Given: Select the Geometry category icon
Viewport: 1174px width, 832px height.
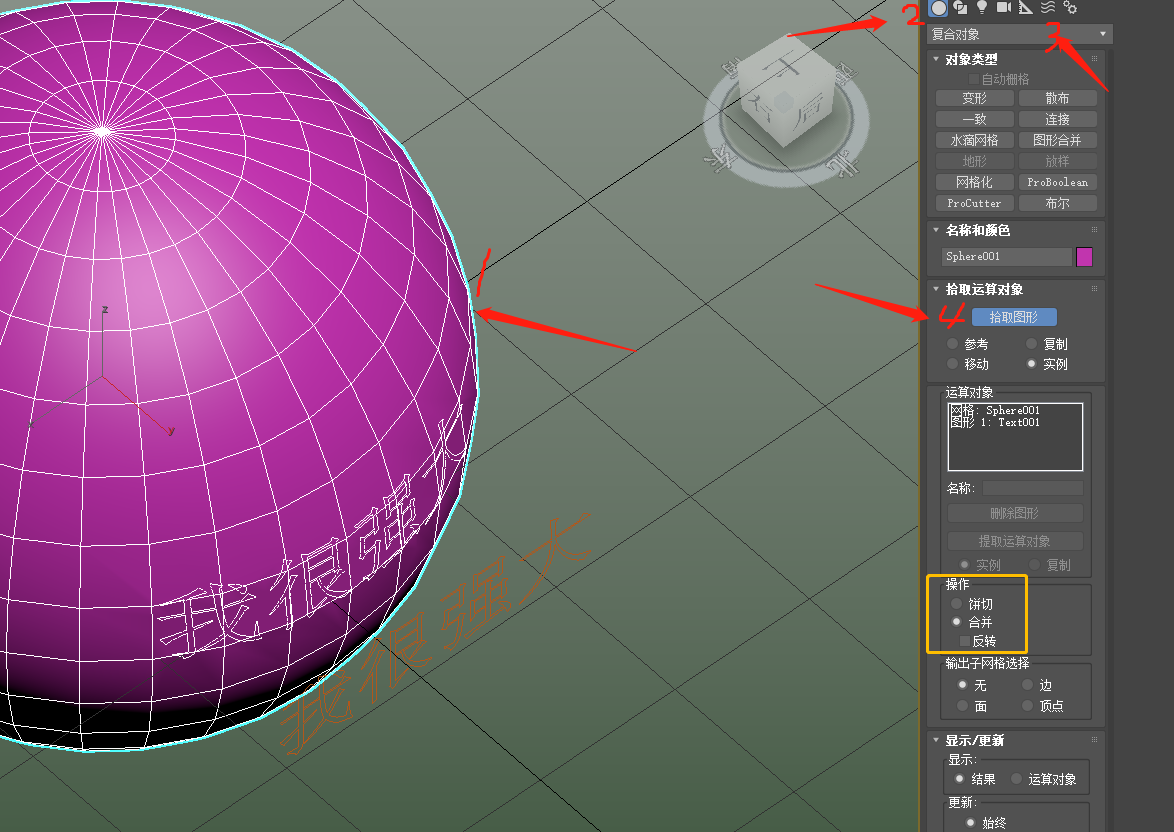Looking at the screenshot, I should (938, 8).
